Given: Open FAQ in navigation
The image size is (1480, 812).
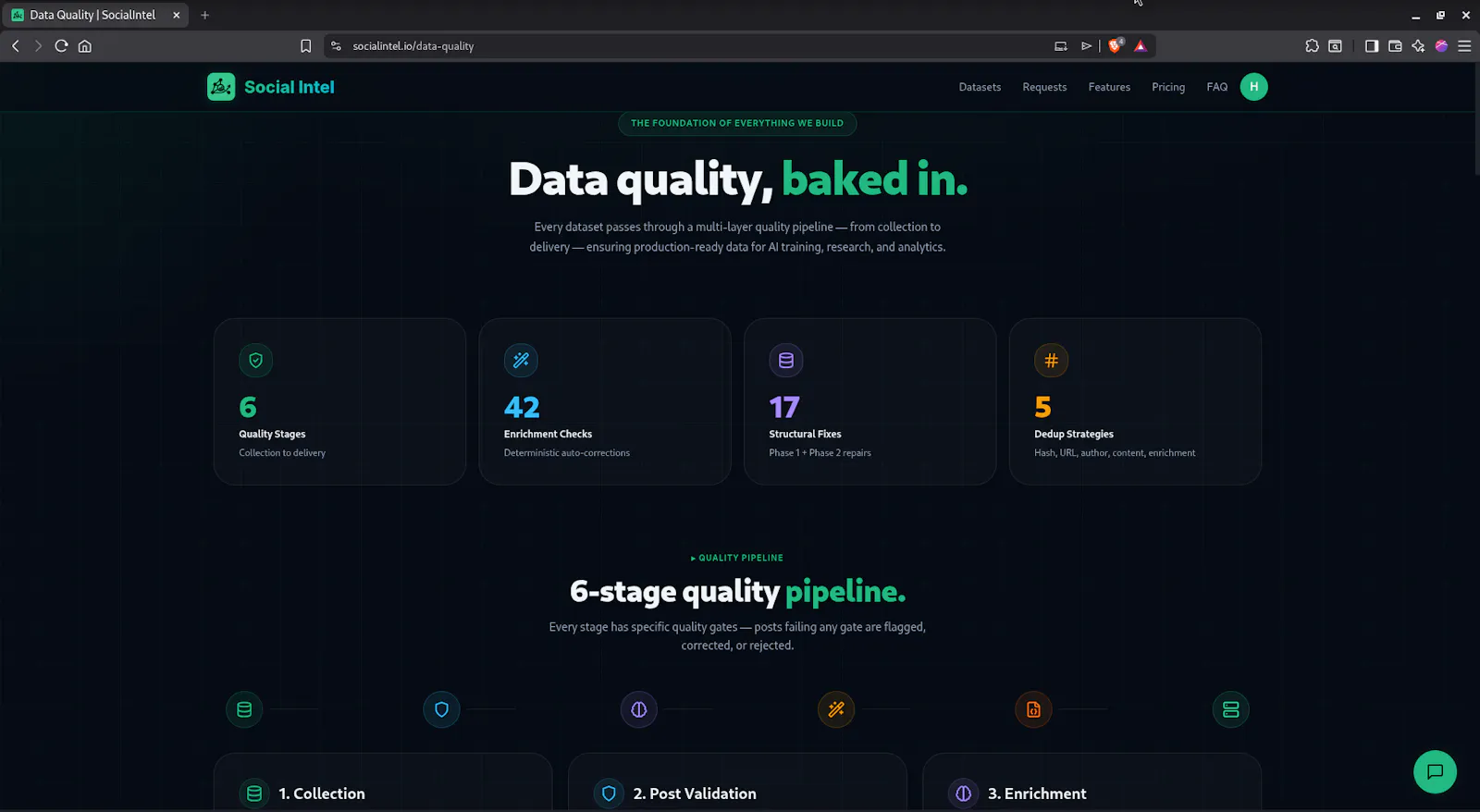Looking at the screenshot, I should pyautogui.click(x=1217, y=87).
